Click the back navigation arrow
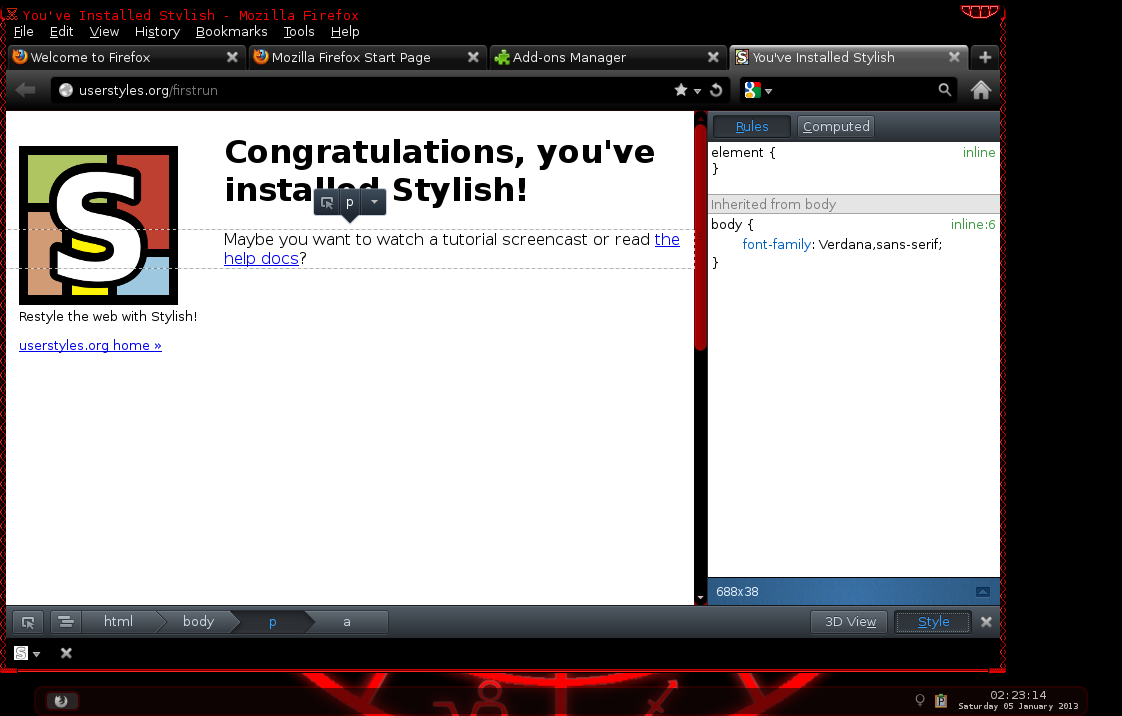The width and height of the screenshot is (1122, 716). point(26,89)
